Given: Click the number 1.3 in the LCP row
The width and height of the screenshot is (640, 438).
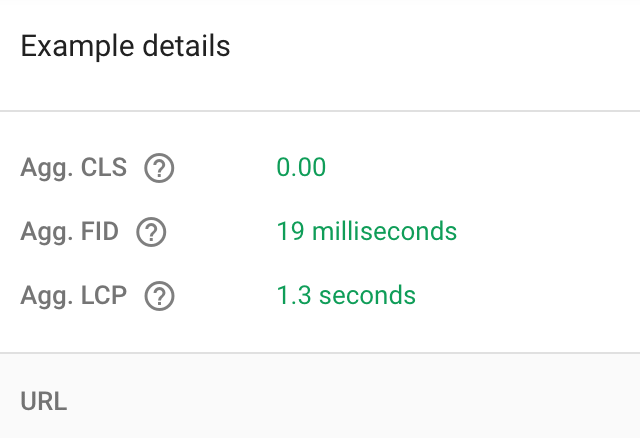Looking at the screenshot, I should tap(293, 296).
